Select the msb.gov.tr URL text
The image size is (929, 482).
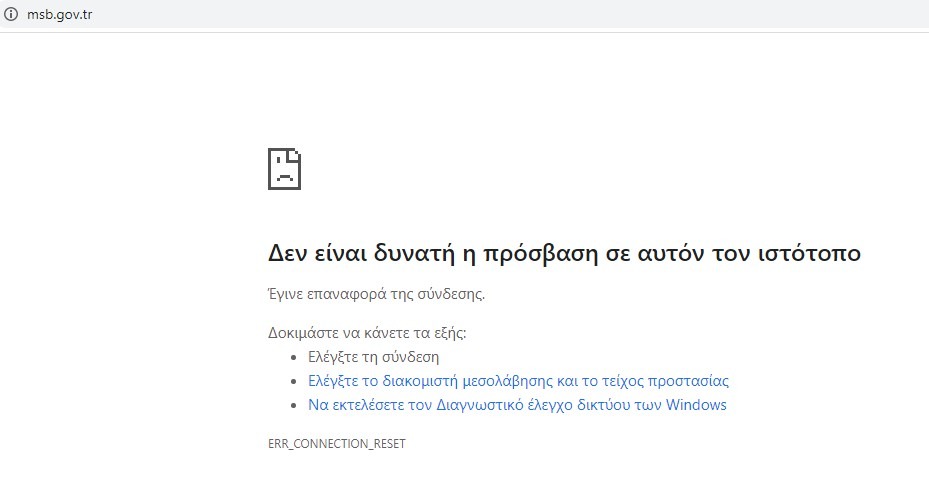tap(59, 14)
